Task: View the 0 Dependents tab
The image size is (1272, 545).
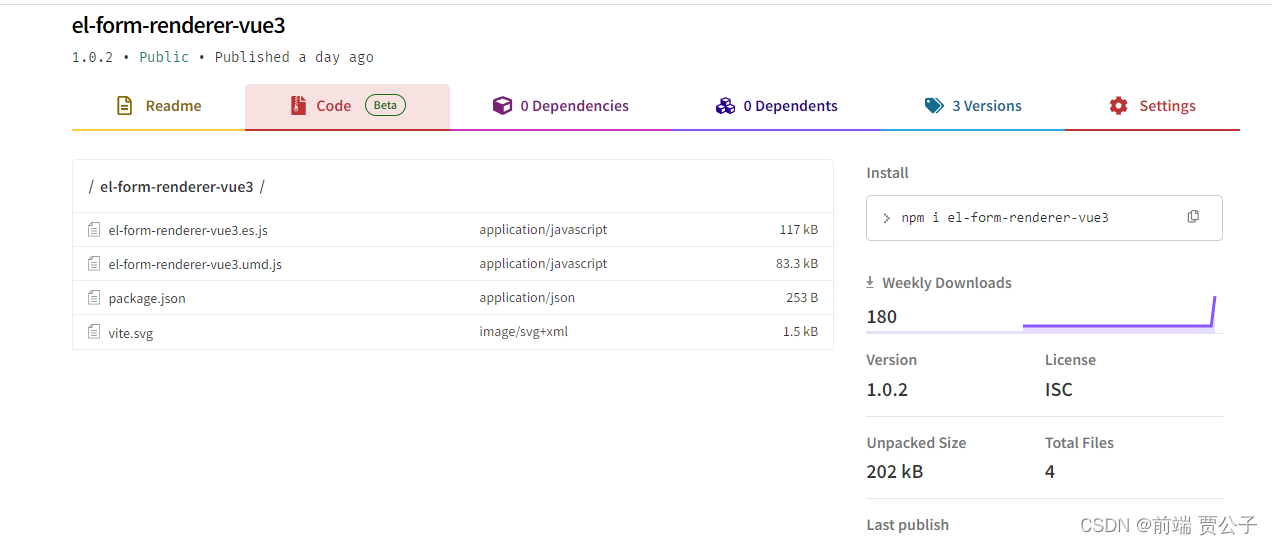Action: (777, 106)
